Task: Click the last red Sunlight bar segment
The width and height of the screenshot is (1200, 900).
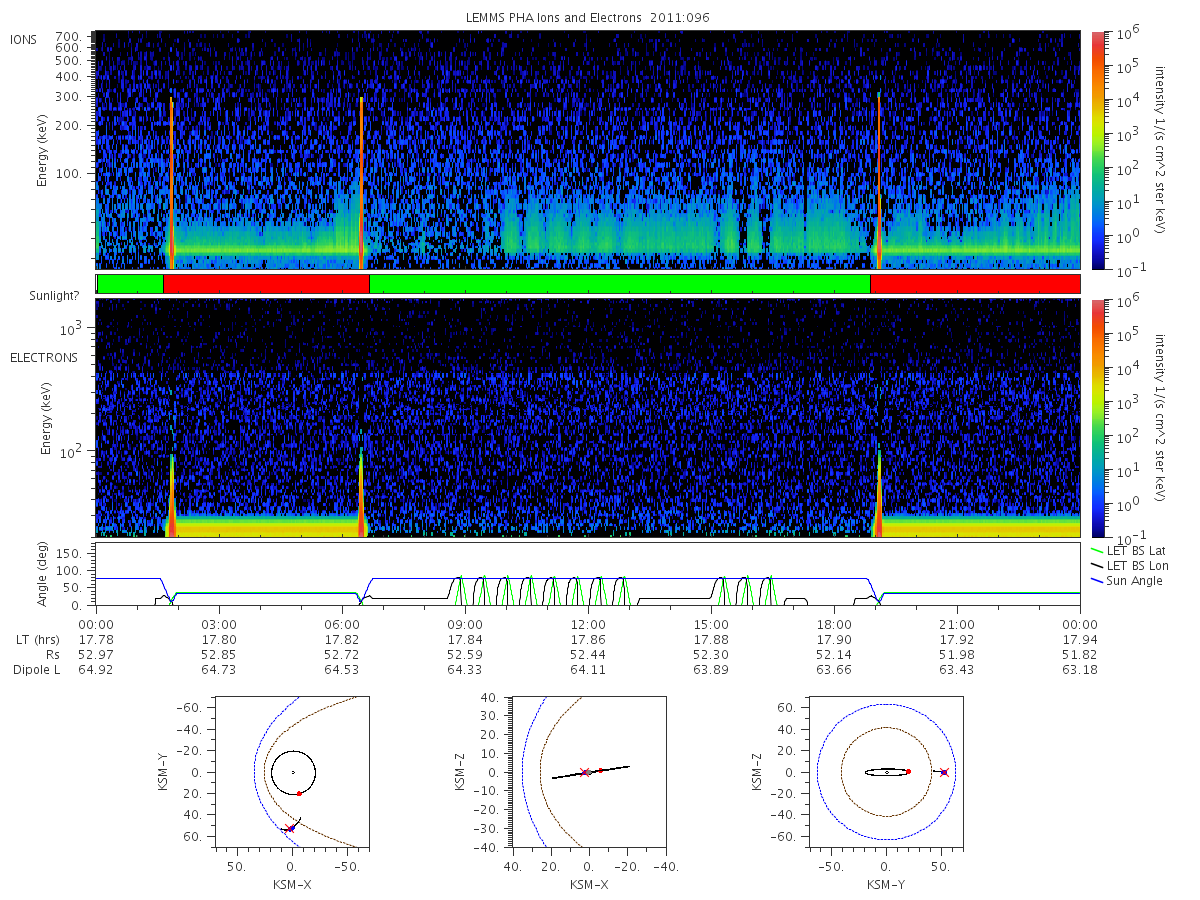Action: [975, 284]
